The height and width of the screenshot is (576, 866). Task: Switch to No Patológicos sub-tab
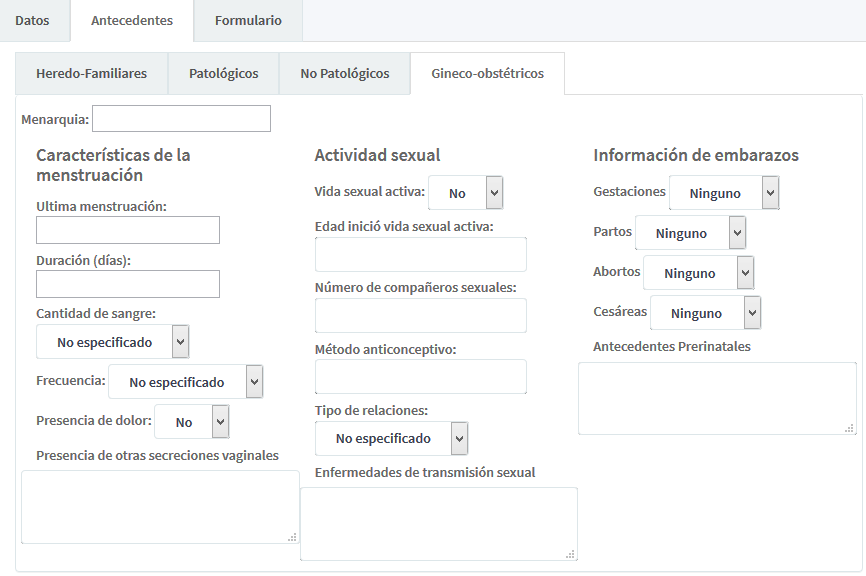click(x=344, y=73)
